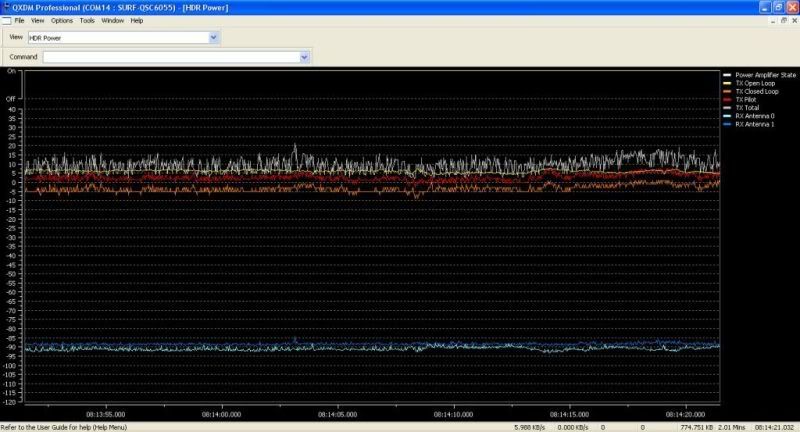This screenshot has width=800, height=432.
Task: Click the QXDM application icon in title bar
Action: [x=7, y=7]
